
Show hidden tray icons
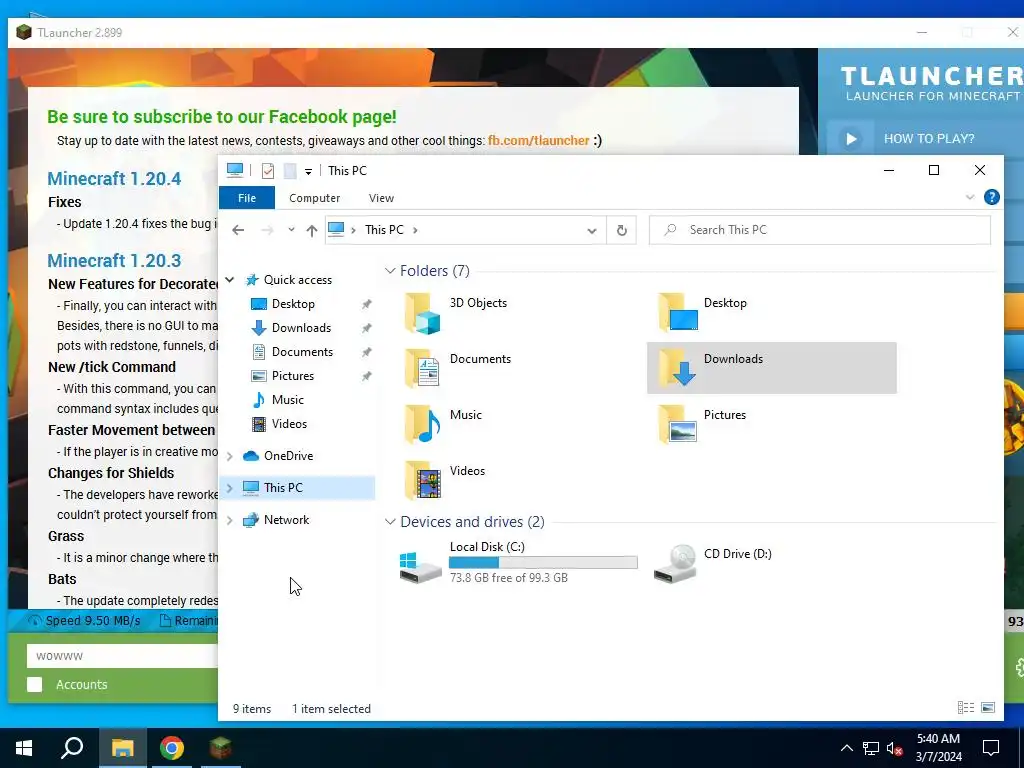point(846,748)
